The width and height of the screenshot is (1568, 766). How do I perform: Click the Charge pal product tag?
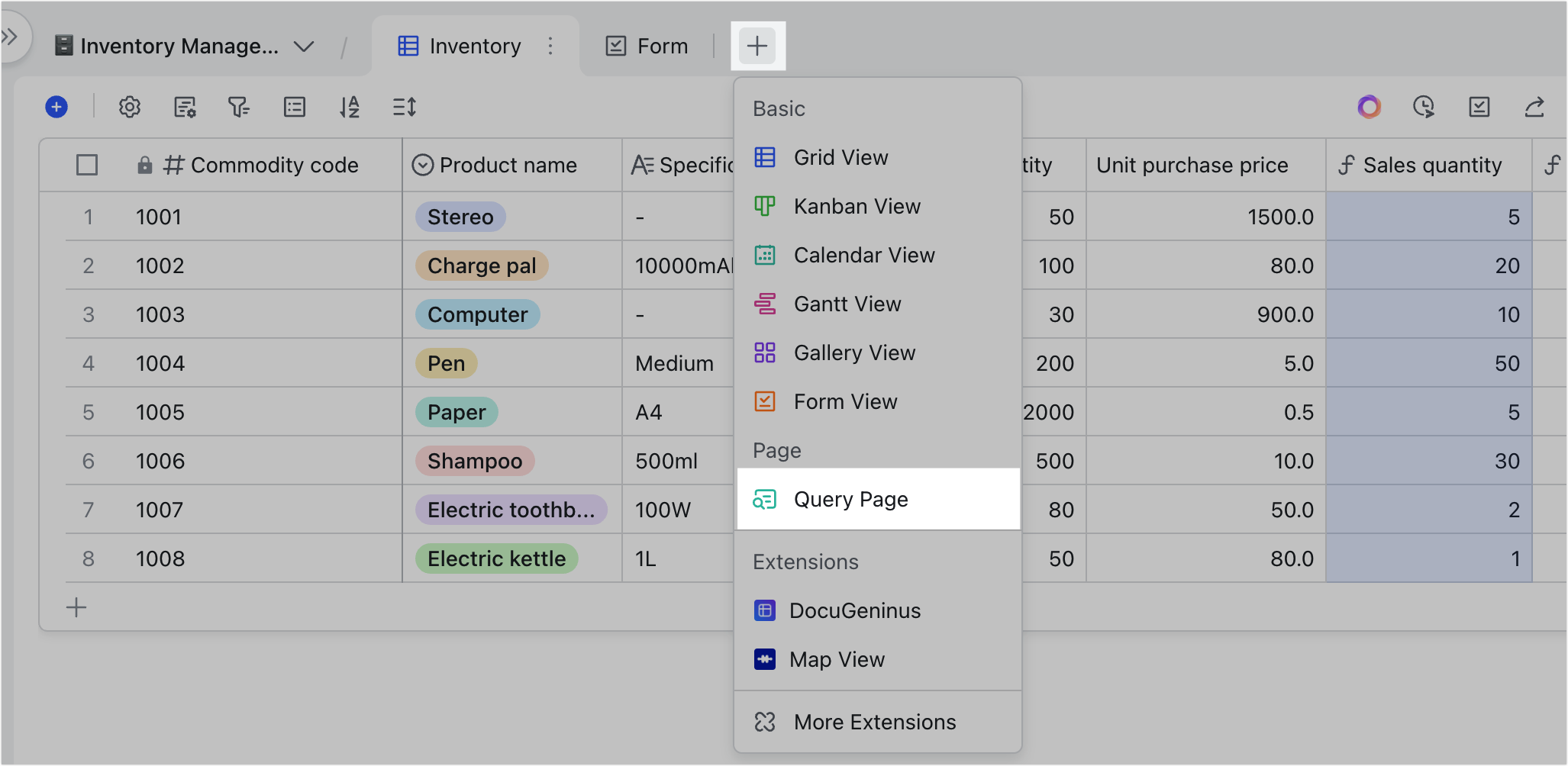click(482, 266)
